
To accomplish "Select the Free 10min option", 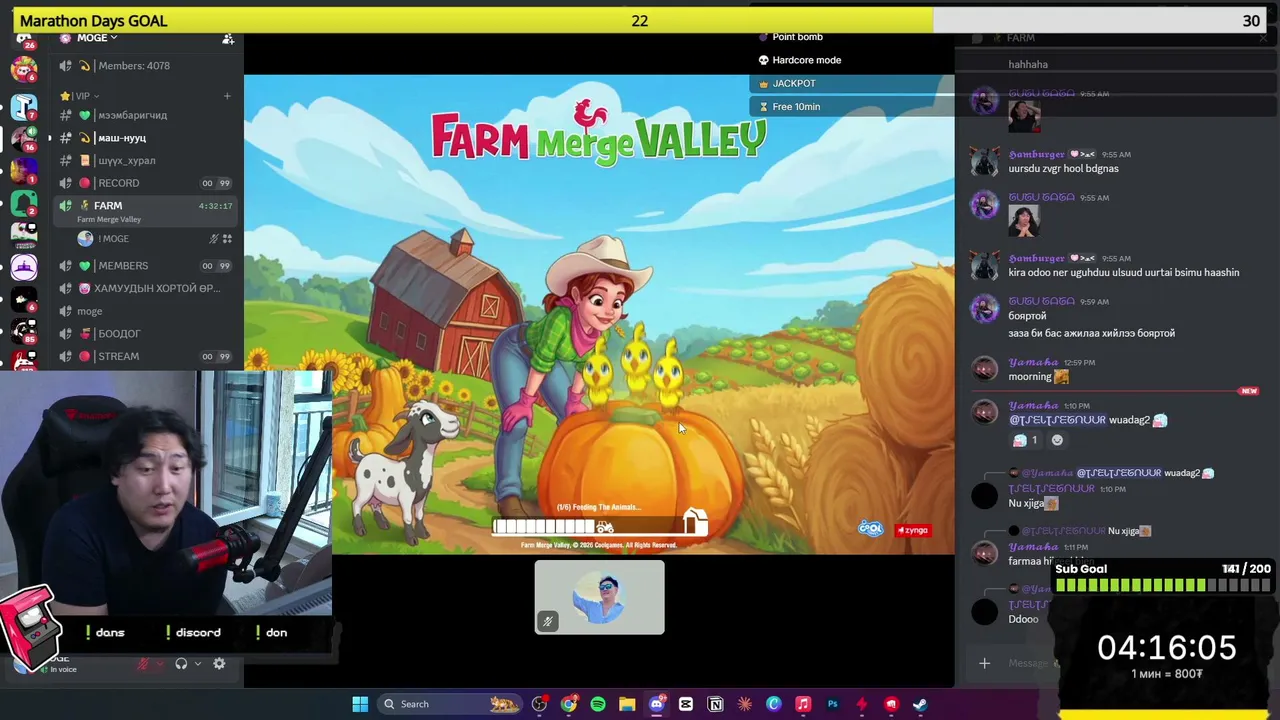I will click(796, 107).
